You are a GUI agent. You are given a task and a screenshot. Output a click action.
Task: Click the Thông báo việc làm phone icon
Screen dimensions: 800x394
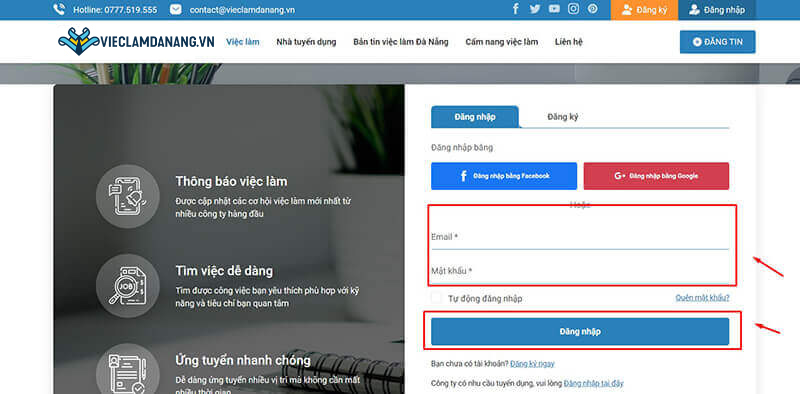(128, 196)
